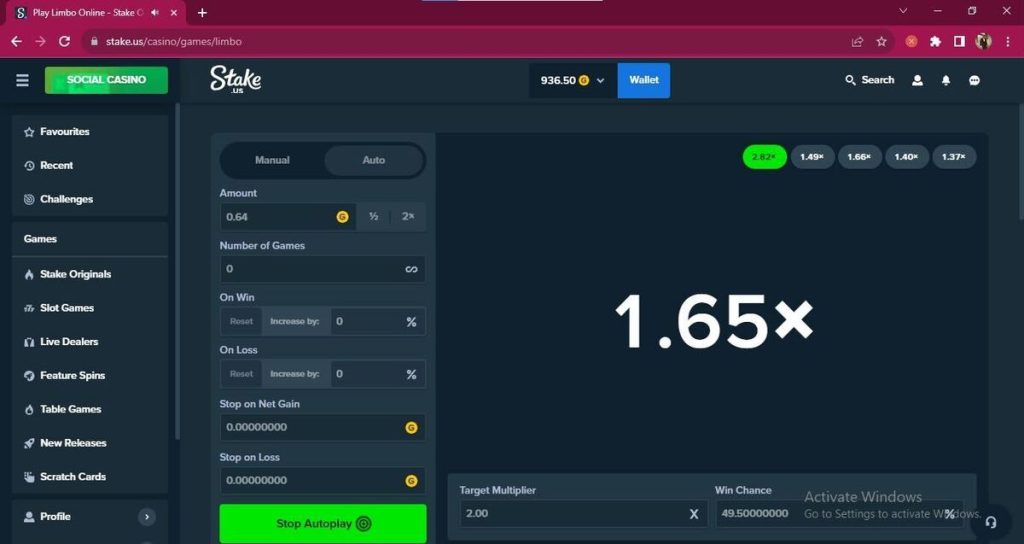Click the Stake.us logo
The width and height of the screenshot is (1024, 544).
236,80
